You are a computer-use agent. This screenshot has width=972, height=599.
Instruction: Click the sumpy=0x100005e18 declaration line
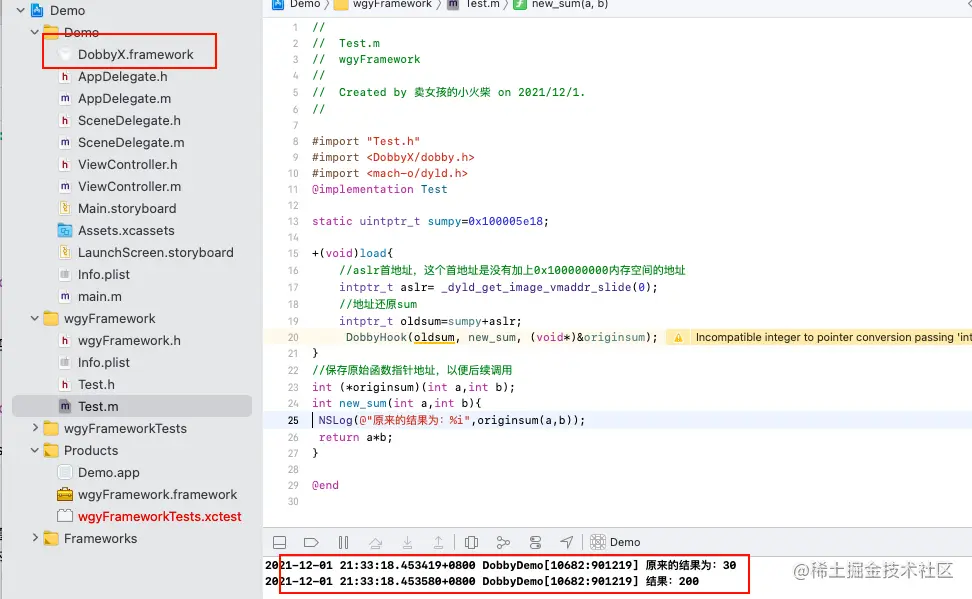(x=430, y=221)
